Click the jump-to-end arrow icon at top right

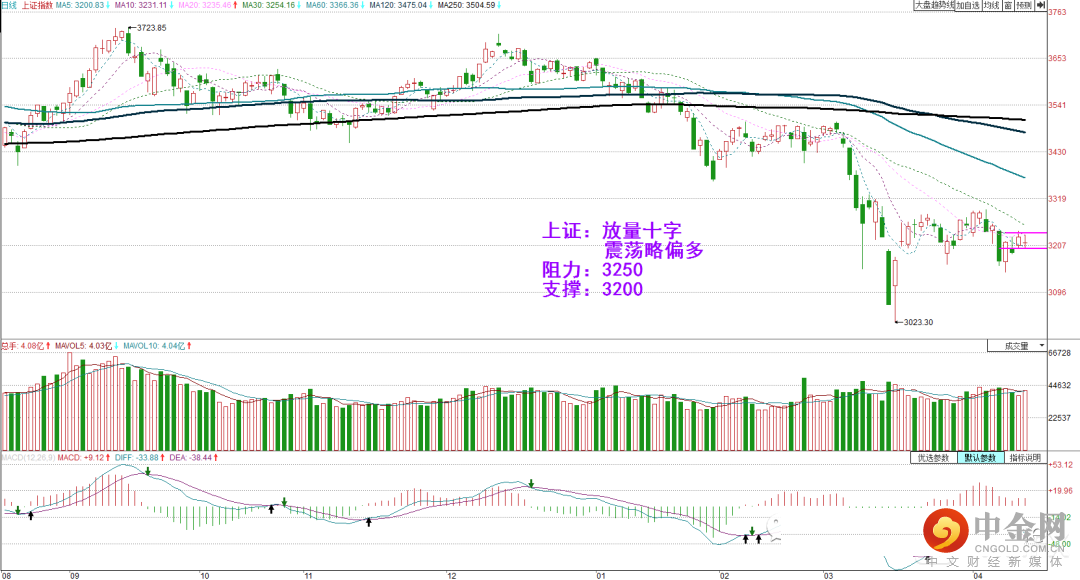coord(1040,5)
